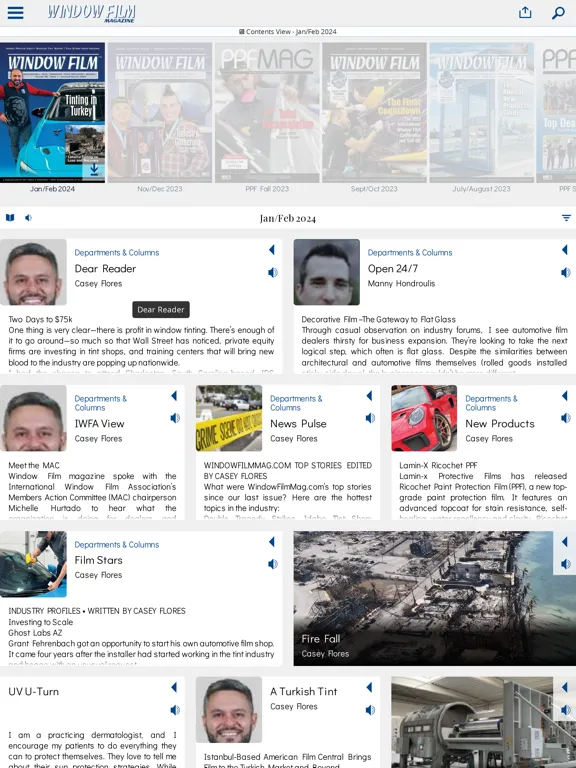
Task: Select the PPF Fall 2023 issue cover
Action: 267,113
